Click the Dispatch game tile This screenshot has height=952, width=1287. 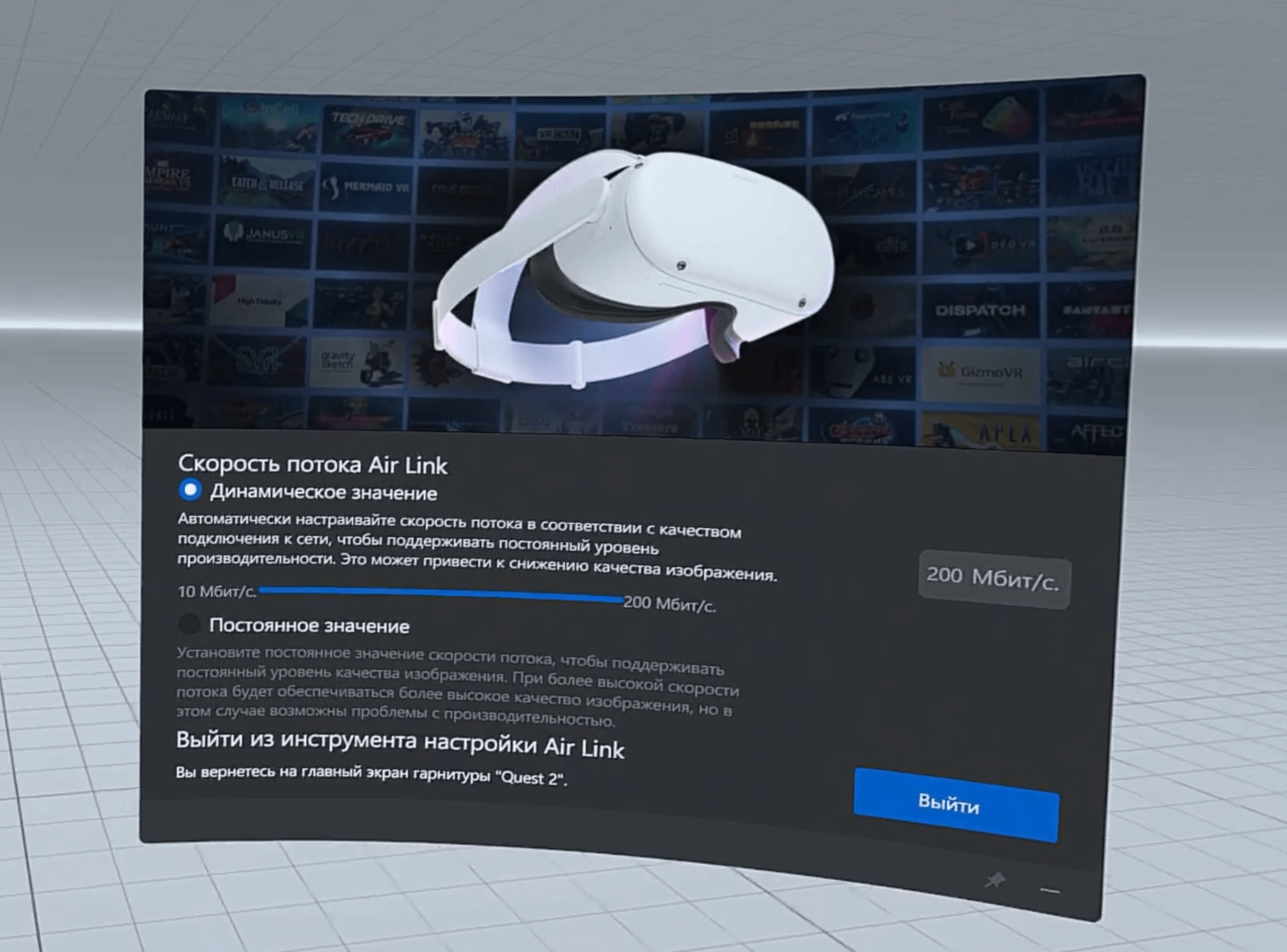(x=980, y=310)
